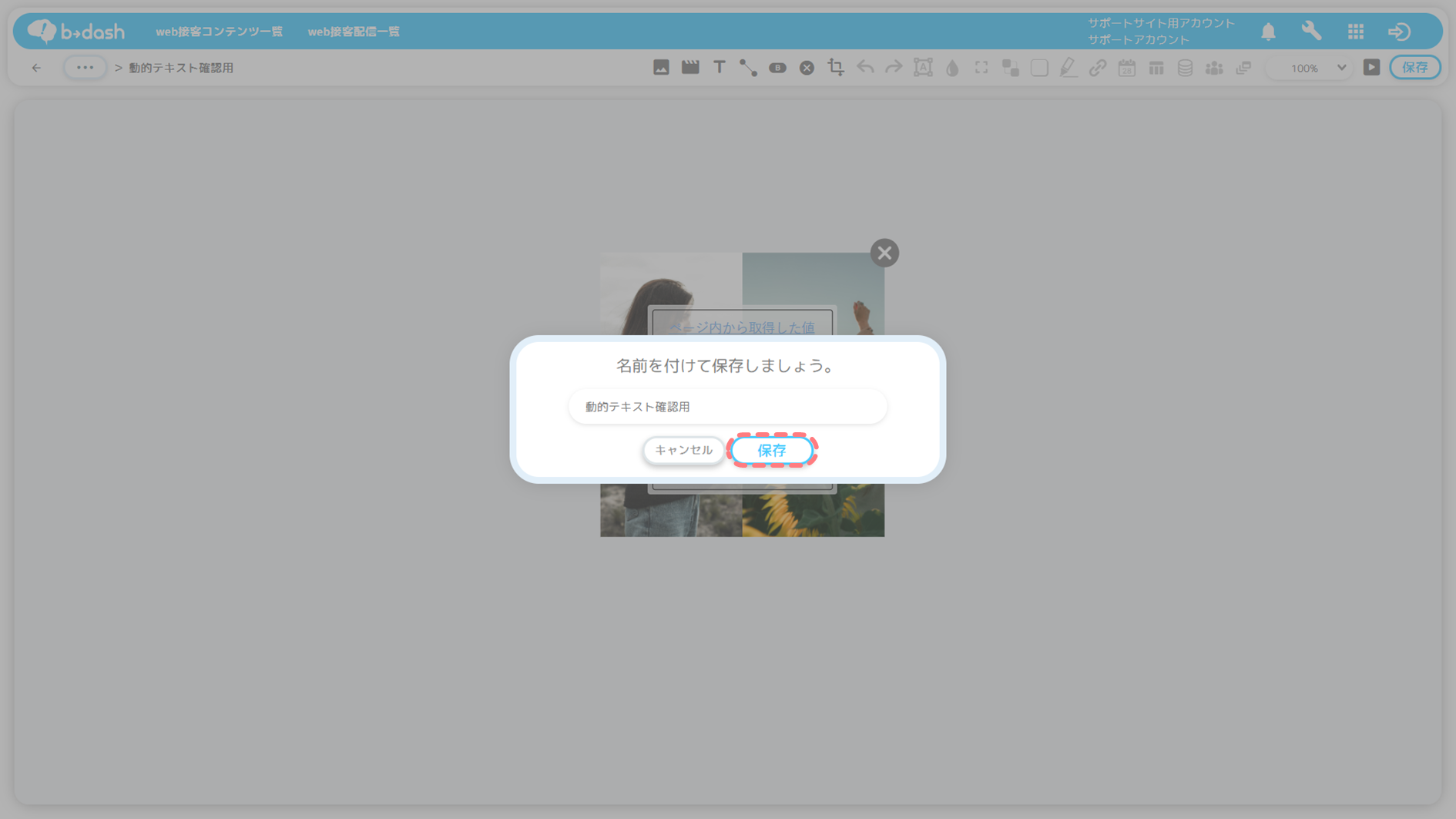Image resolution: width=1456 pixels, height=819 pixels.
Task: Click the text box frame icon
Action: pos(923,68)
